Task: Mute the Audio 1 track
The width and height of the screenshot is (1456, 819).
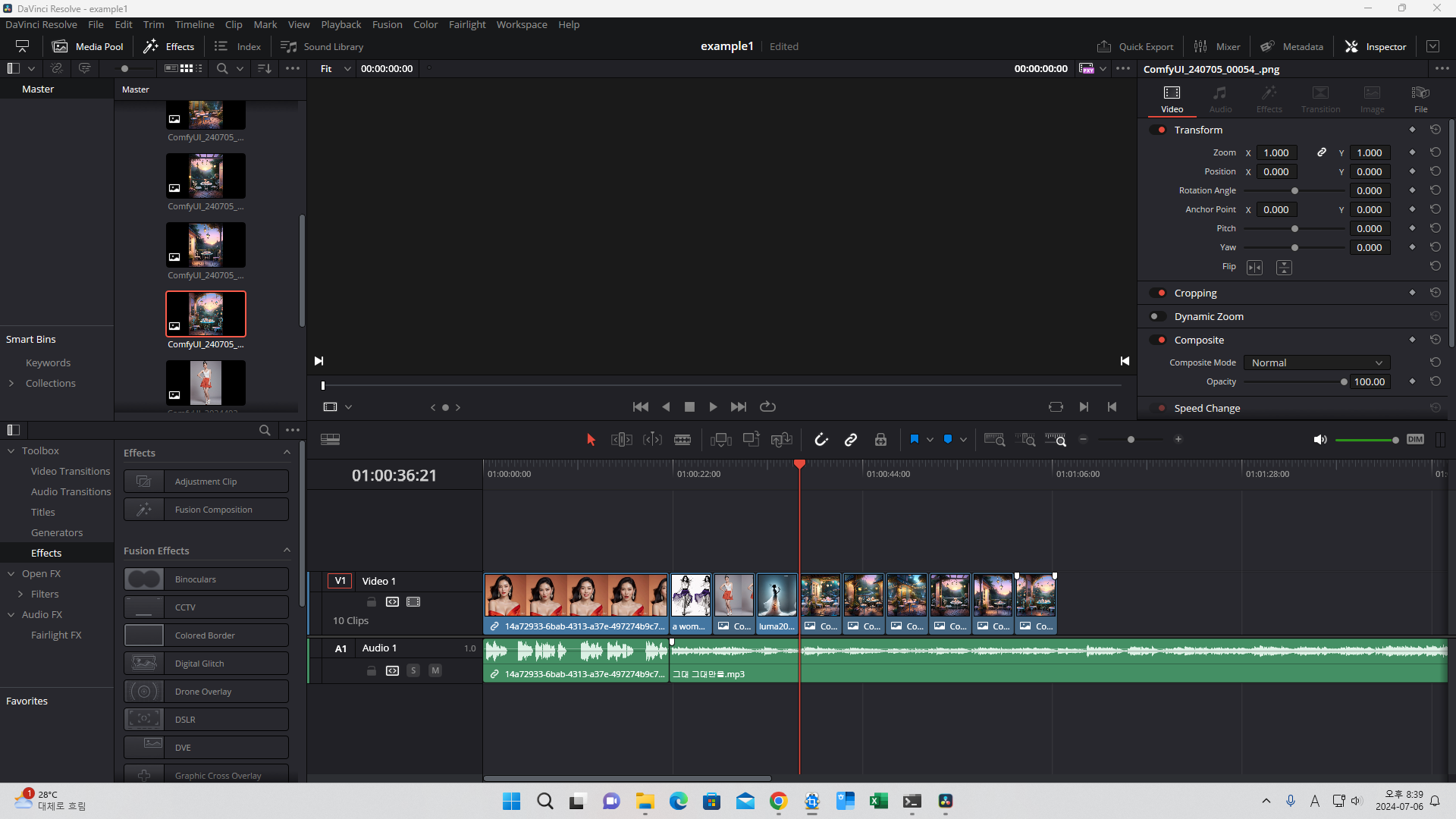Action: 435,670
